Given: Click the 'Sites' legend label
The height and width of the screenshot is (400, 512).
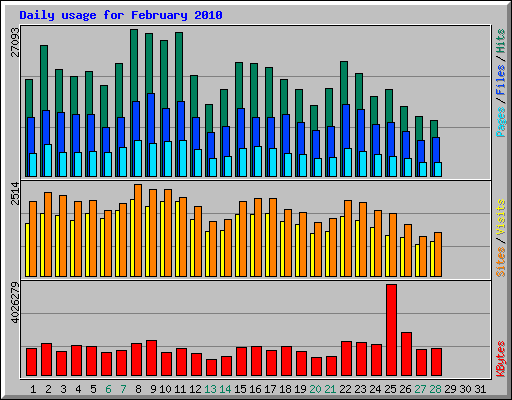Looking at the screenshot, I should 501,262.
